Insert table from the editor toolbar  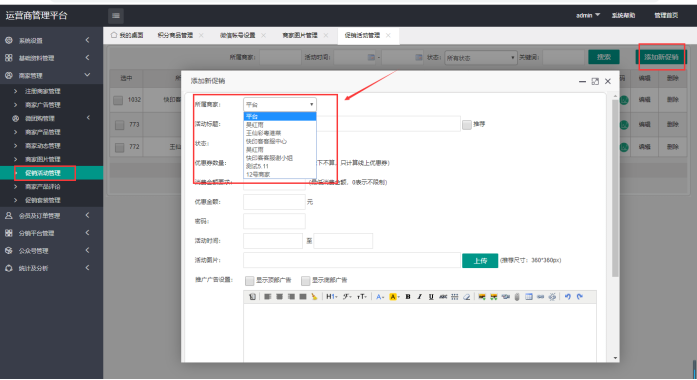click(529, 297)
